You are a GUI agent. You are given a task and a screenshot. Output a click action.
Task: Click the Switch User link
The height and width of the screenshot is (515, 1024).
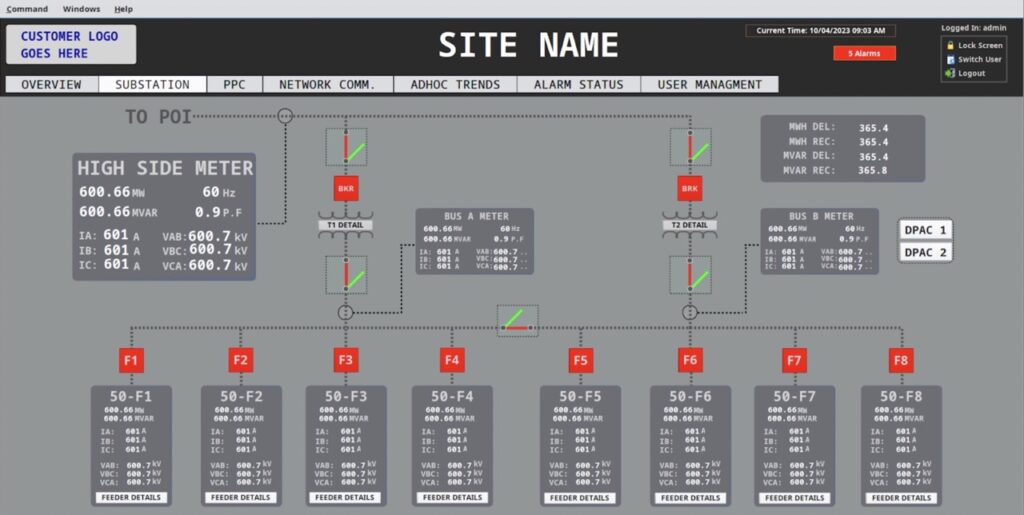click(x=979, y=59)
